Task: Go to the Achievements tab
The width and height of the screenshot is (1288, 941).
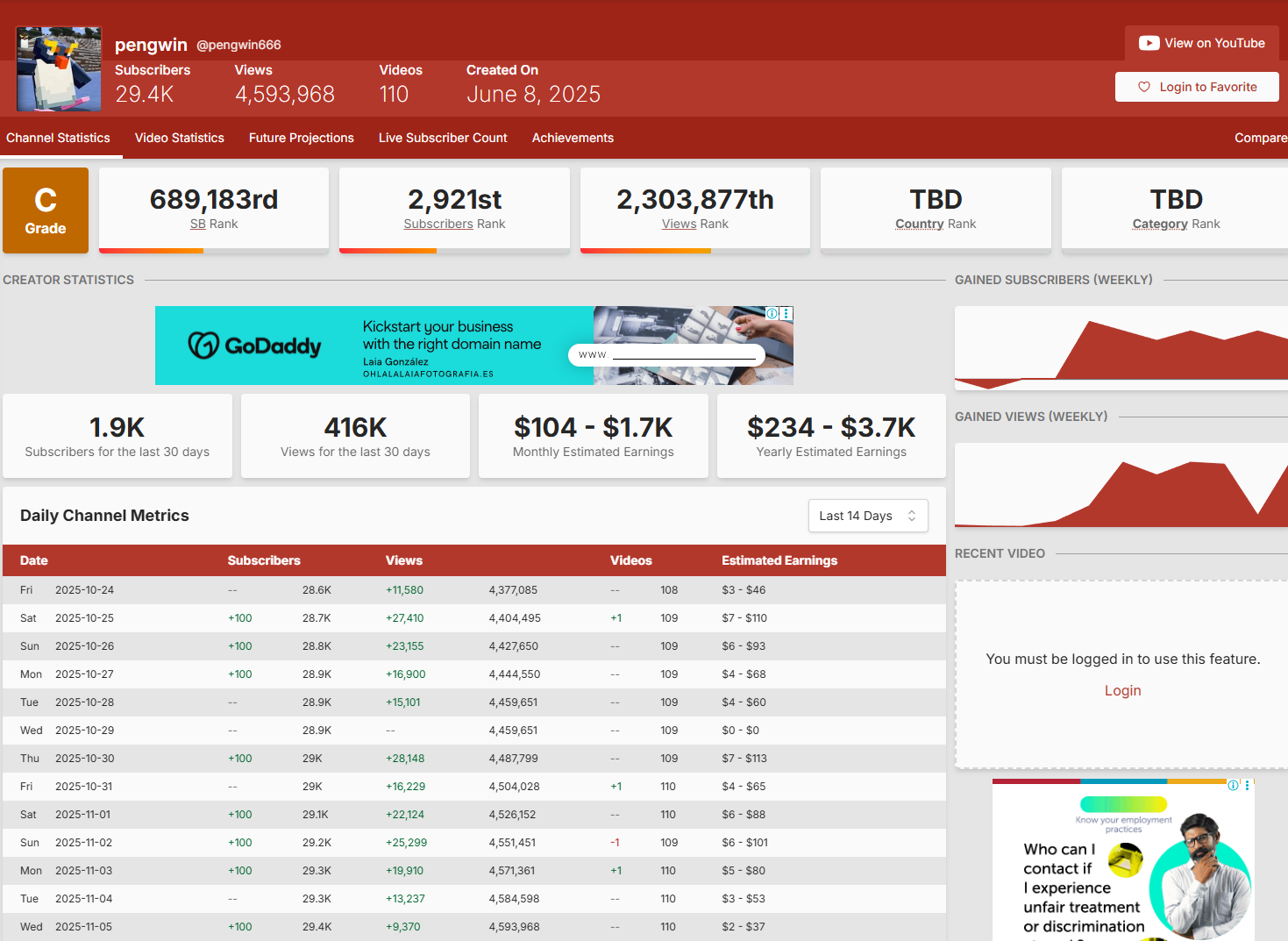Action: click(573, 138)
